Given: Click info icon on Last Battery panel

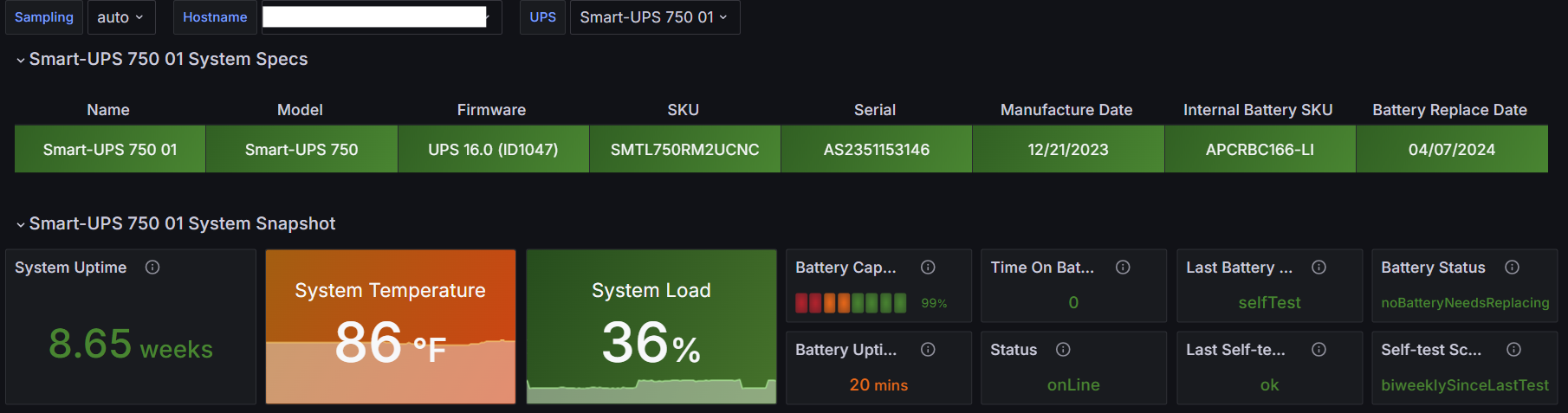Looking at the screenshot, I should point(1319,268).
